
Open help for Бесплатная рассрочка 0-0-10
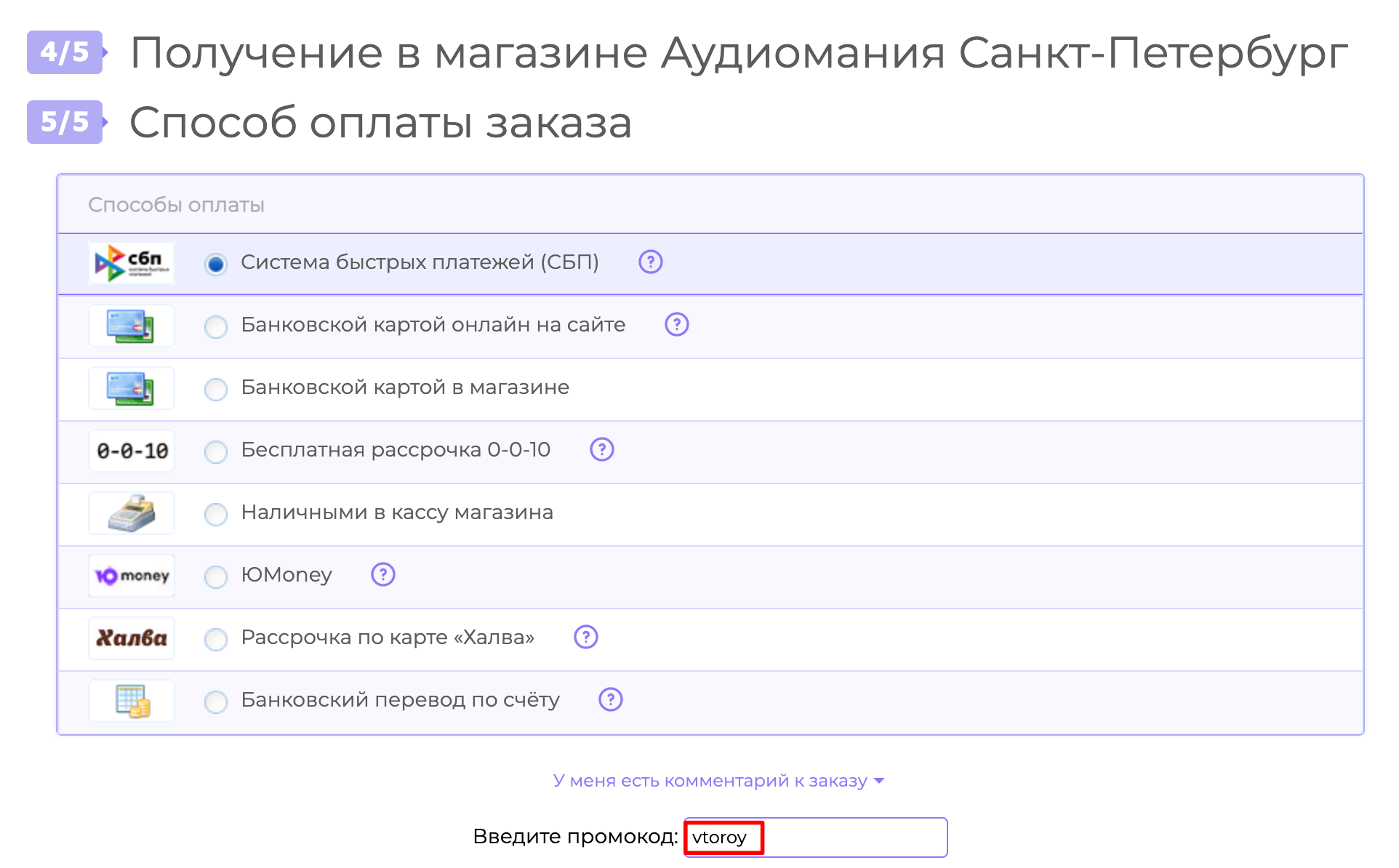602,451
